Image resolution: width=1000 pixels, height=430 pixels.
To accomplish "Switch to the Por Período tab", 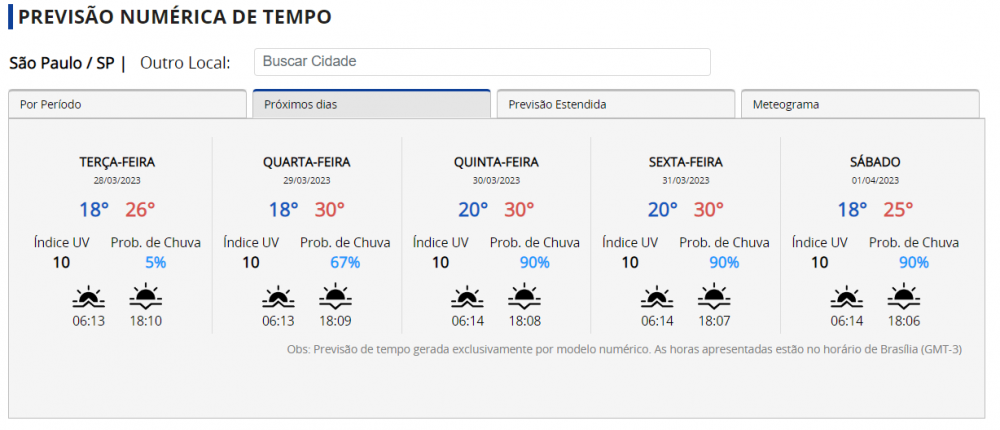I will pyautogui.click(x=127, y=104).
